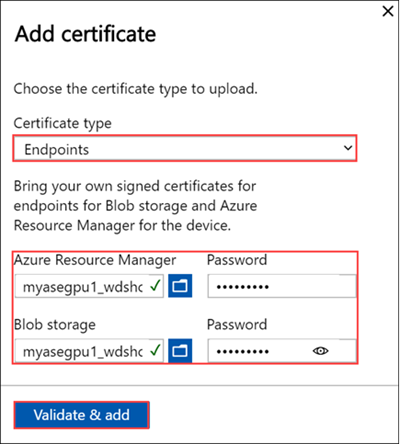Browse for Blob storage certificate file
Screen dimensions: 400x444
pyautogui.click(x=180, y=351)
